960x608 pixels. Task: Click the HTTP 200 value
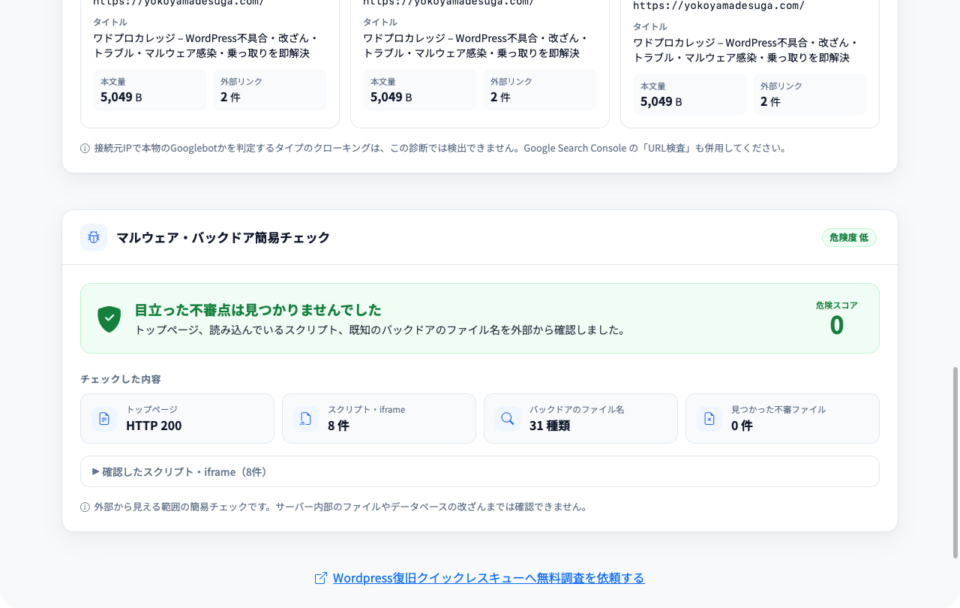click(154, 426)
